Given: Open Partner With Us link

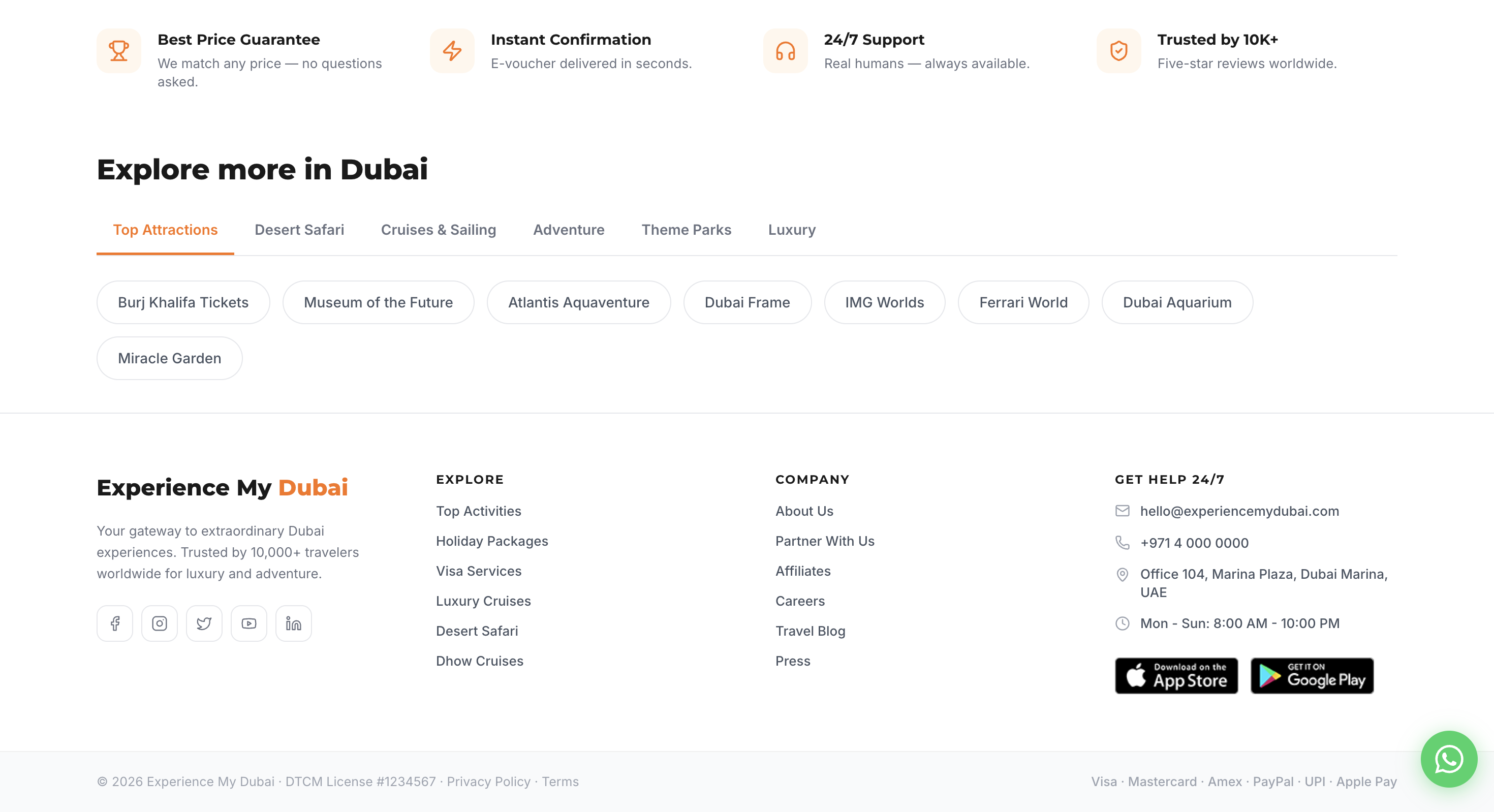Looking at the screenshot, I should (x=825, y=541).
